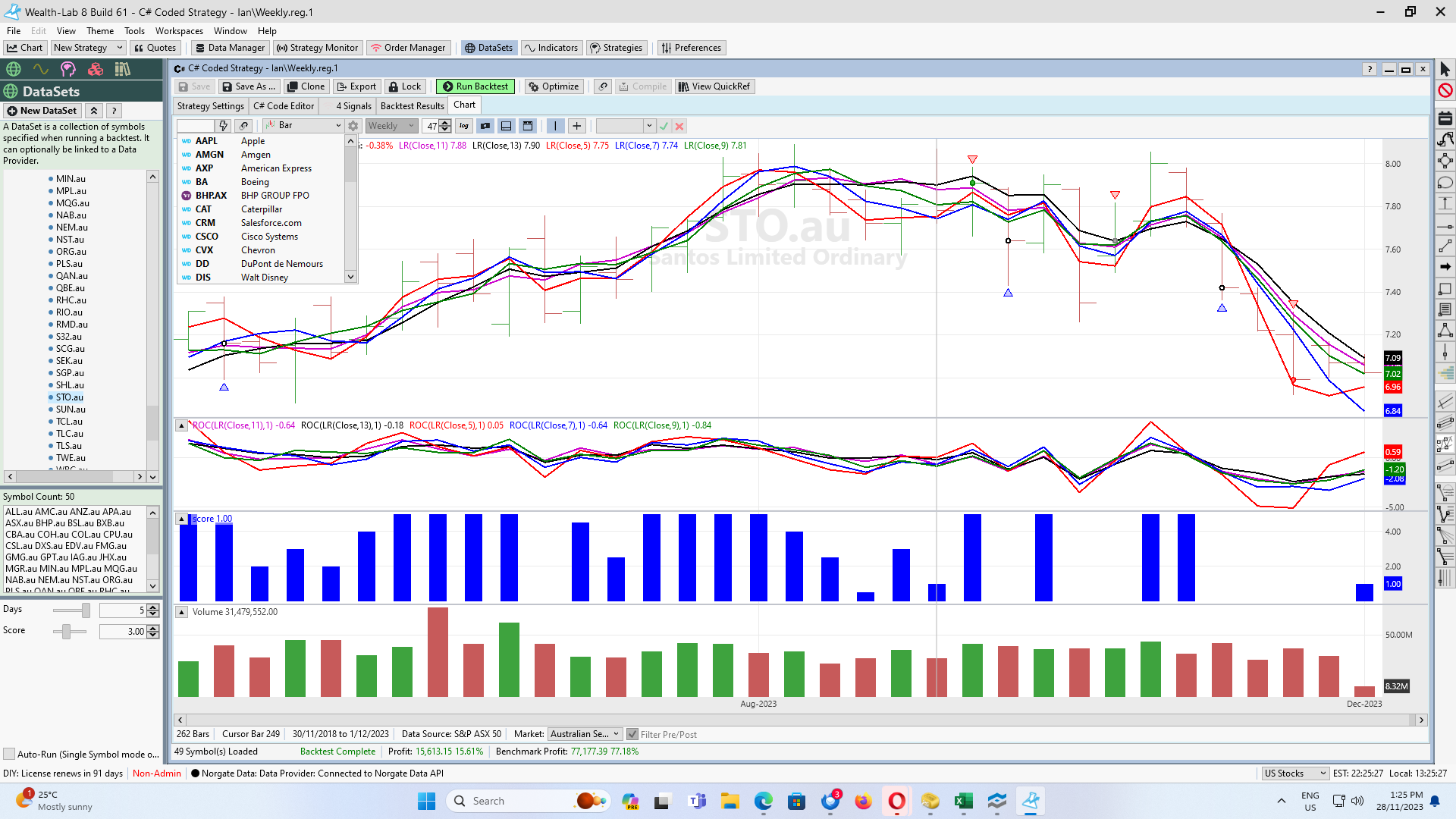Adjust the Days slider
The height and width of the screenshot is (819, 1456).
click(86, 610)
